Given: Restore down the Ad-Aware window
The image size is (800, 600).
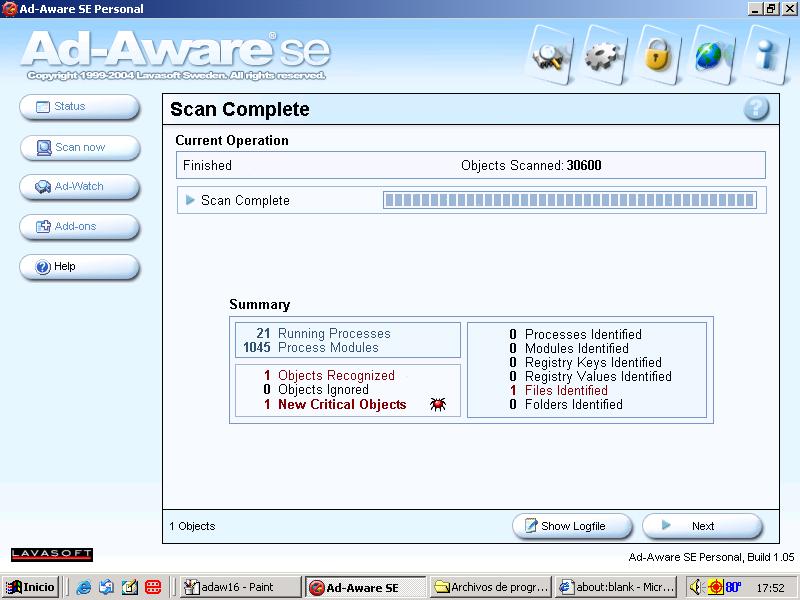Looking at the screenshot, I should tap(771, 9).
